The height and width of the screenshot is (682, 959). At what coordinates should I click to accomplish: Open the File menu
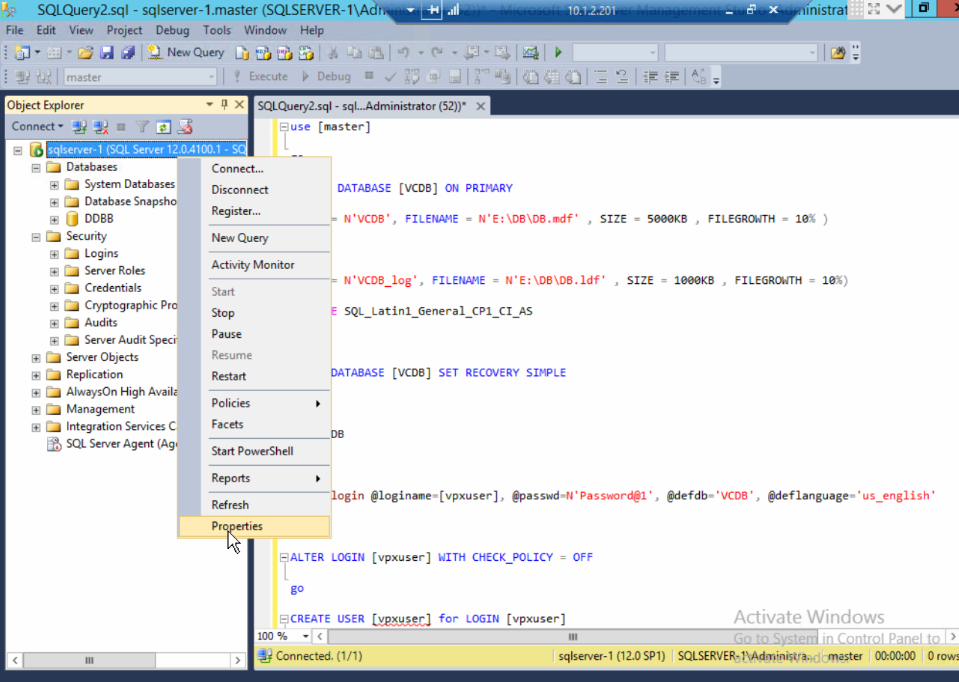pos(14,30)
